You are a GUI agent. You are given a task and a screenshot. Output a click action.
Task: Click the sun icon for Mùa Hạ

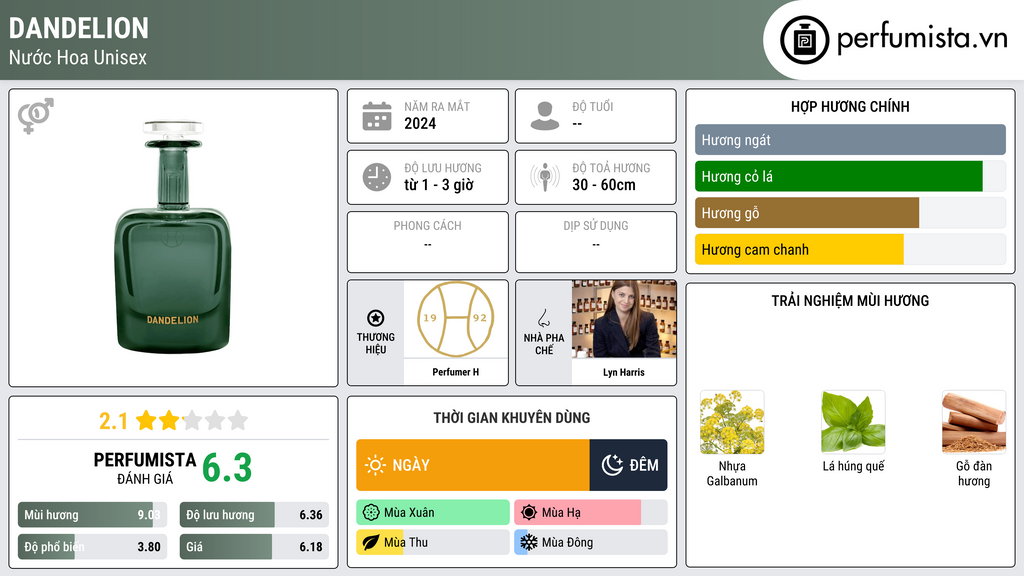coord(529,513)
